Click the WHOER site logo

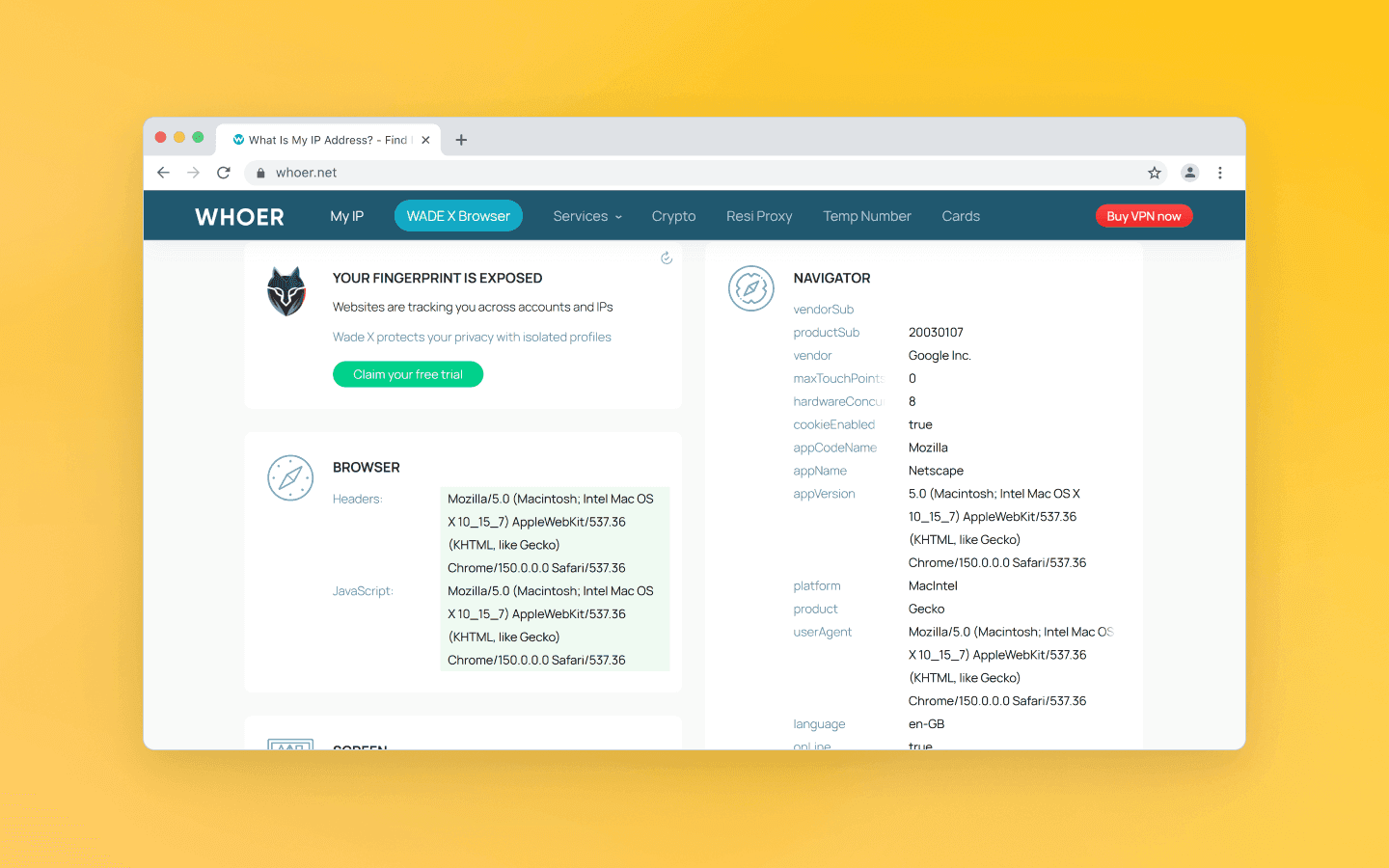tap(239, 217)
